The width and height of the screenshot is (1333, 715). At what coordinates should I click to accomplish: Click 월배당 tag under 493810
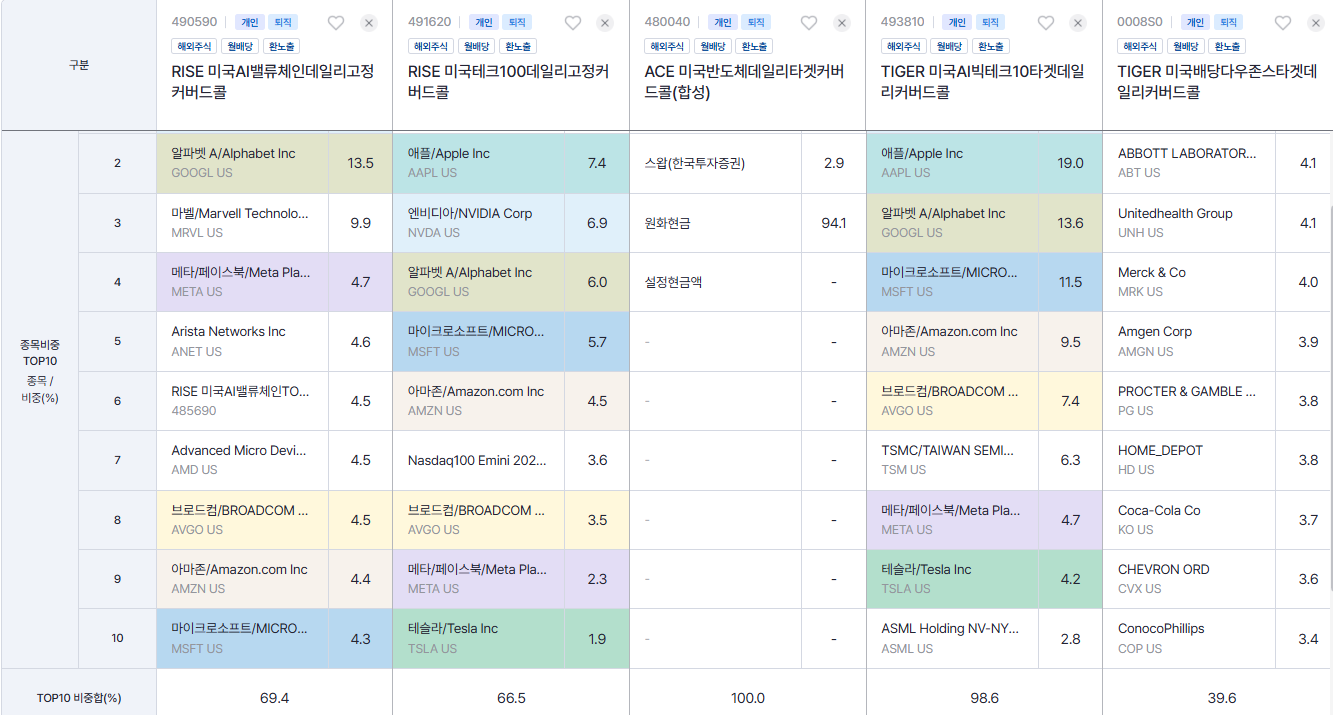coord(949,46)
